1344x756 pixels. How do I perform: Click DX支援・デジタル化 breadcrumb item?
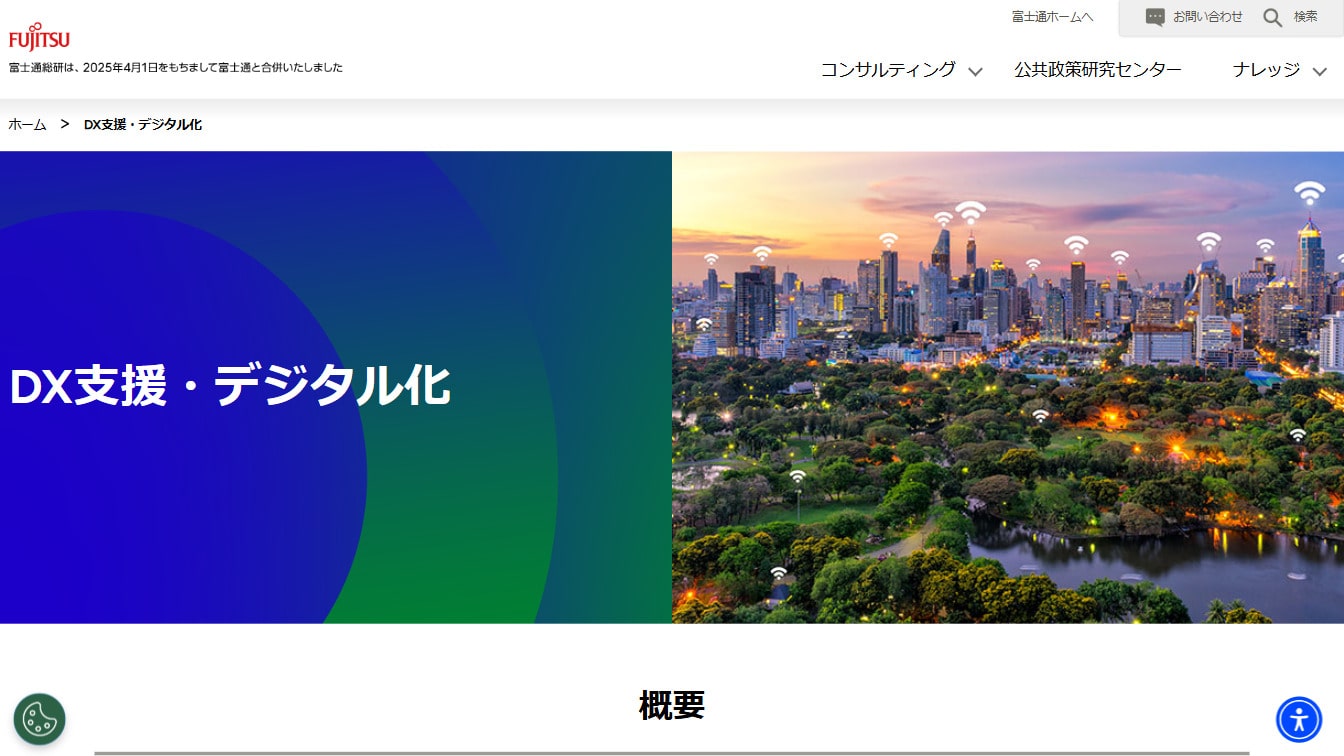point(143,124)
